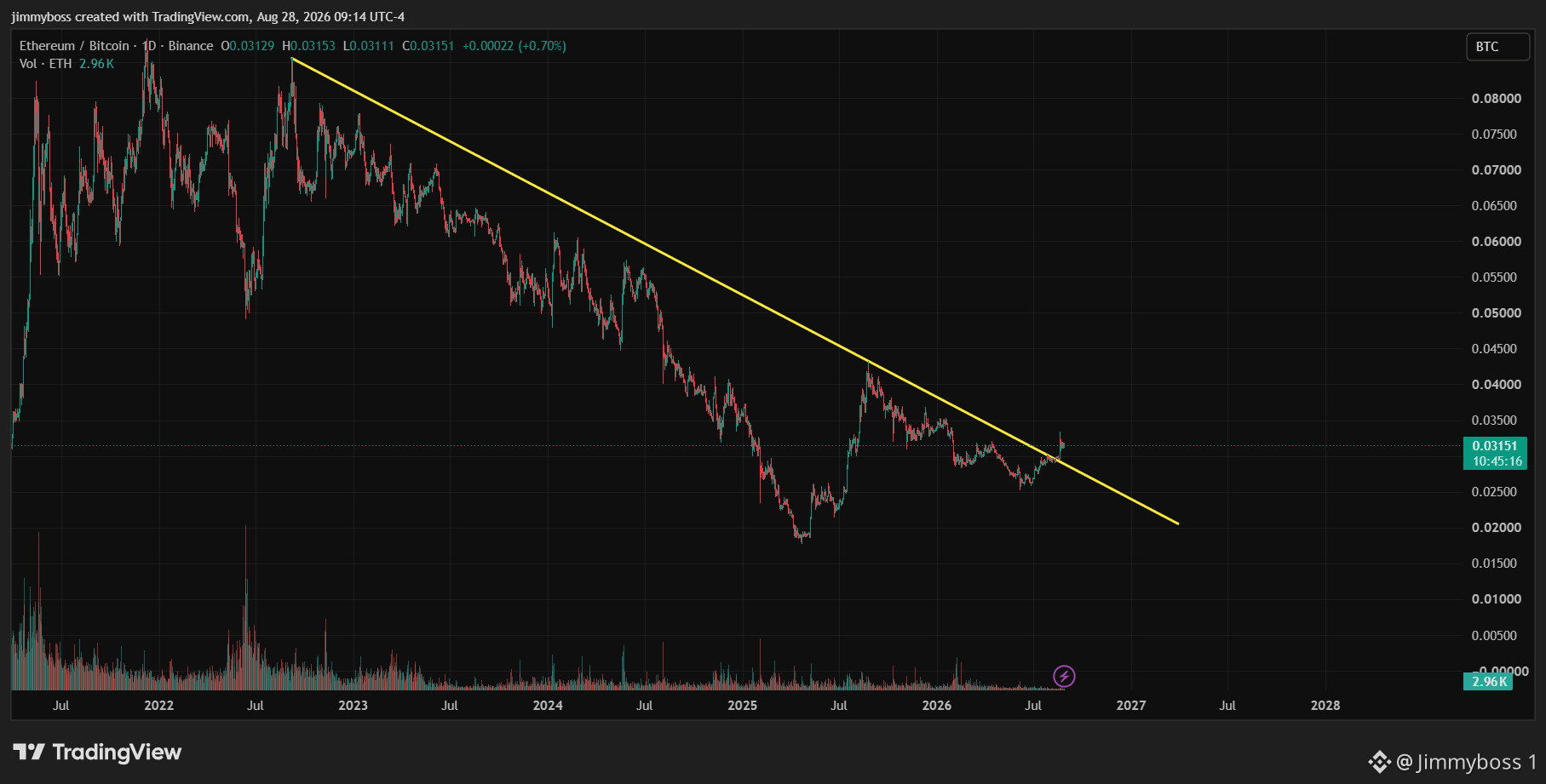Image resolution: width=1546 pixels, height=784 pixels.
Task: Select the yellow descending trendline
Action: click(x=735, y=290)
